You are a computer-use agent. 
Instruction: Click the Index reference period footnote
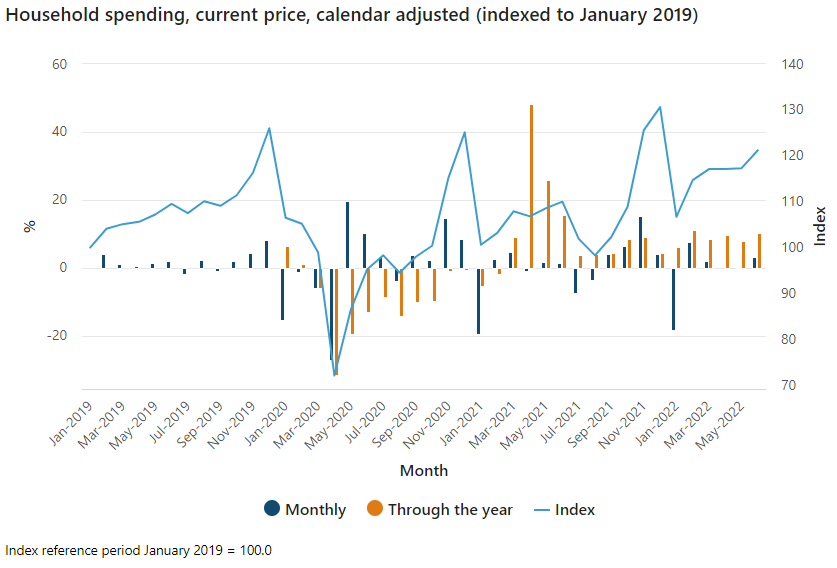point(139,551)
